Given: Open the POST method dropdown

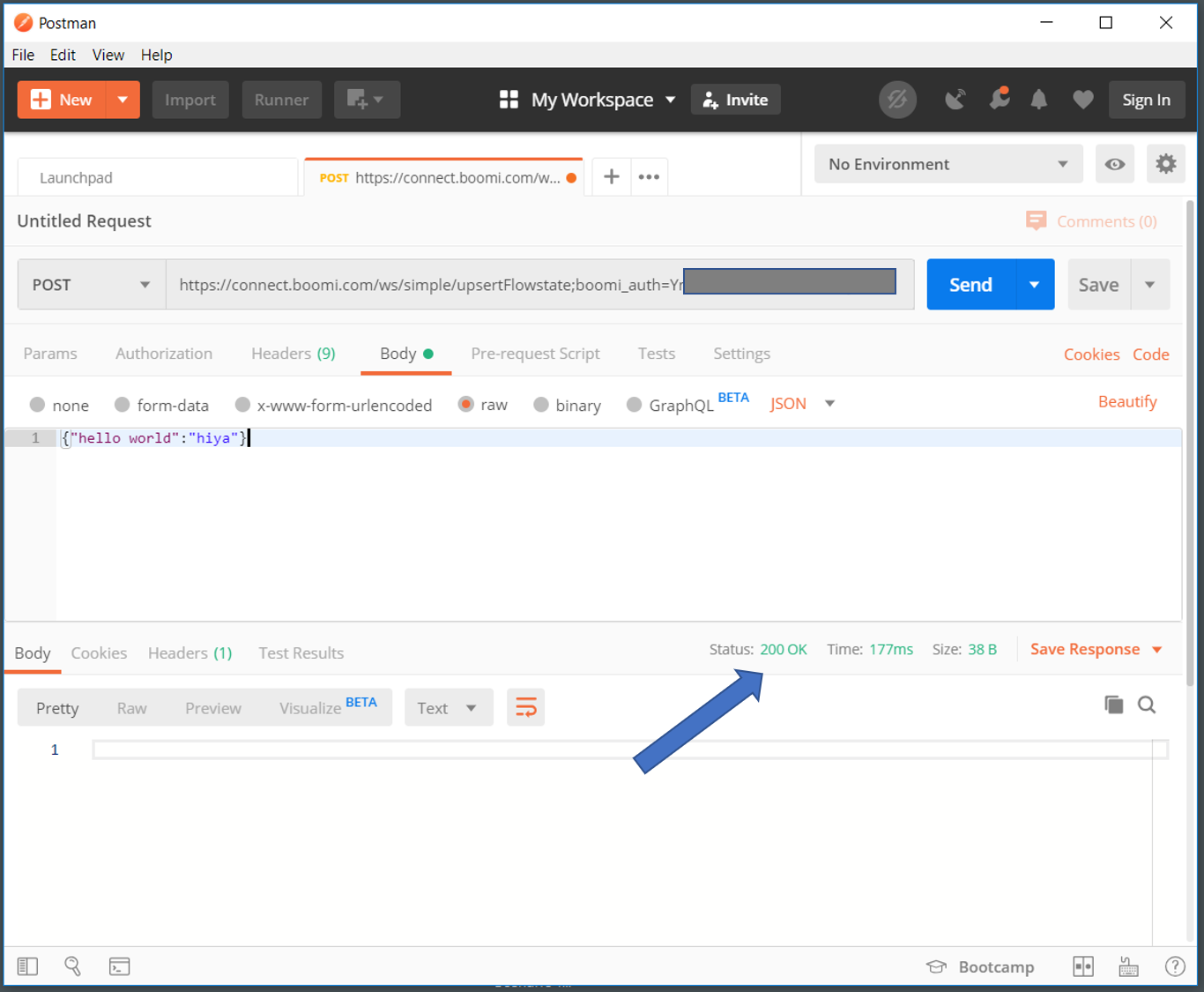Looking at the screenshot, I should [x=91, y=284].
